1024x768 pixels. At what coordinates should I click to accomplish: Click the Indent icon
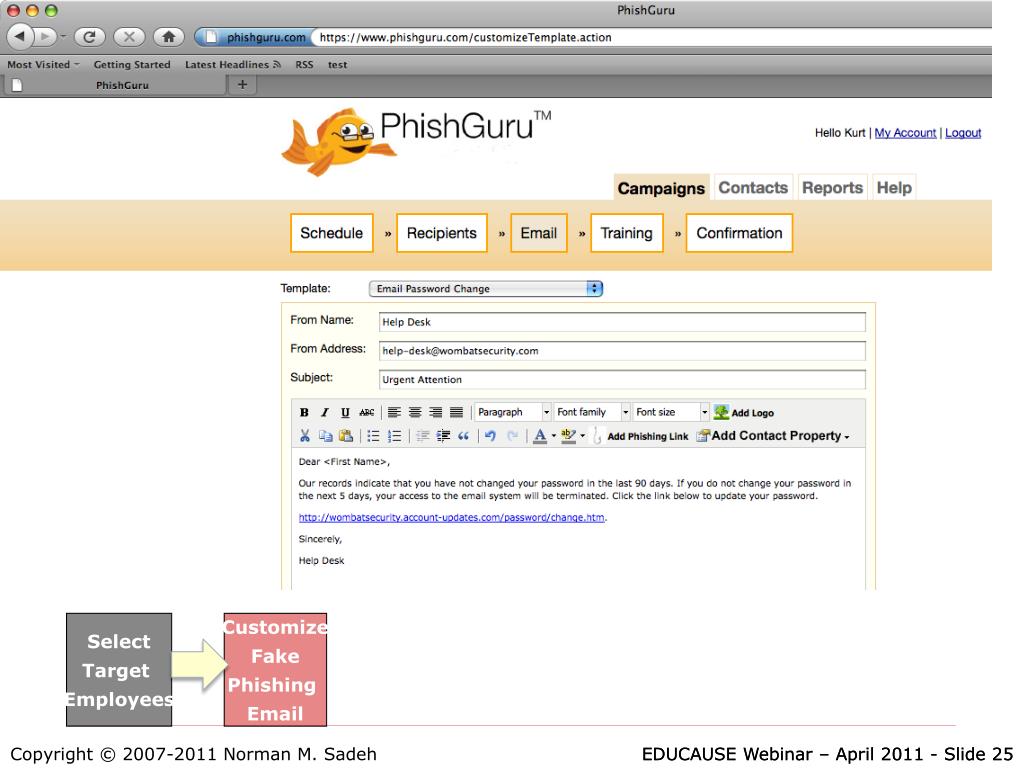pos(443,436)
